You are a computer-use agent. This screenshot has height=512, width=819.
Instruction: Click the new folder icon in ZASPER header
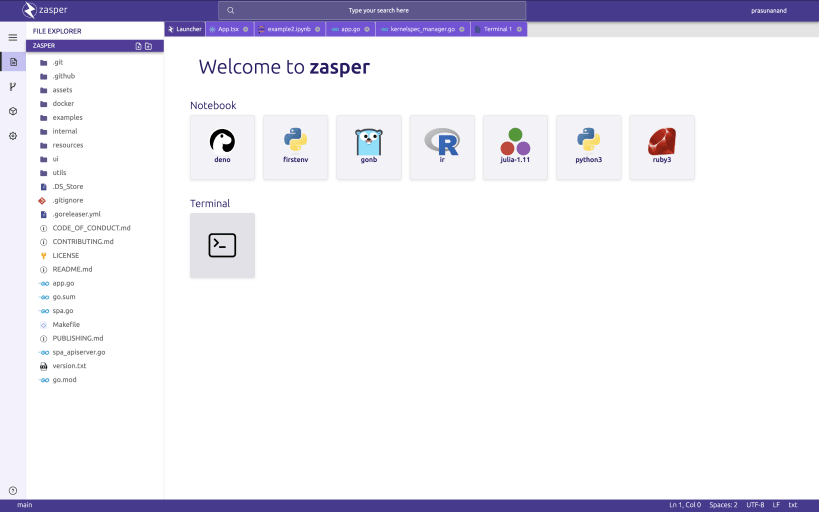pyautogui.click(x=148, y=46)
